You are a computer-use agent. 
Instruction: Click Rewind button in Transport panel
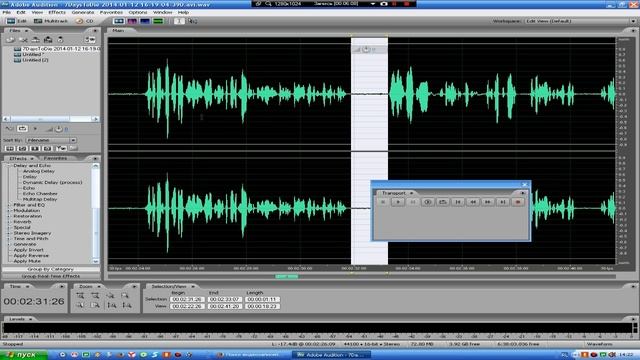(x=473, y=202)
